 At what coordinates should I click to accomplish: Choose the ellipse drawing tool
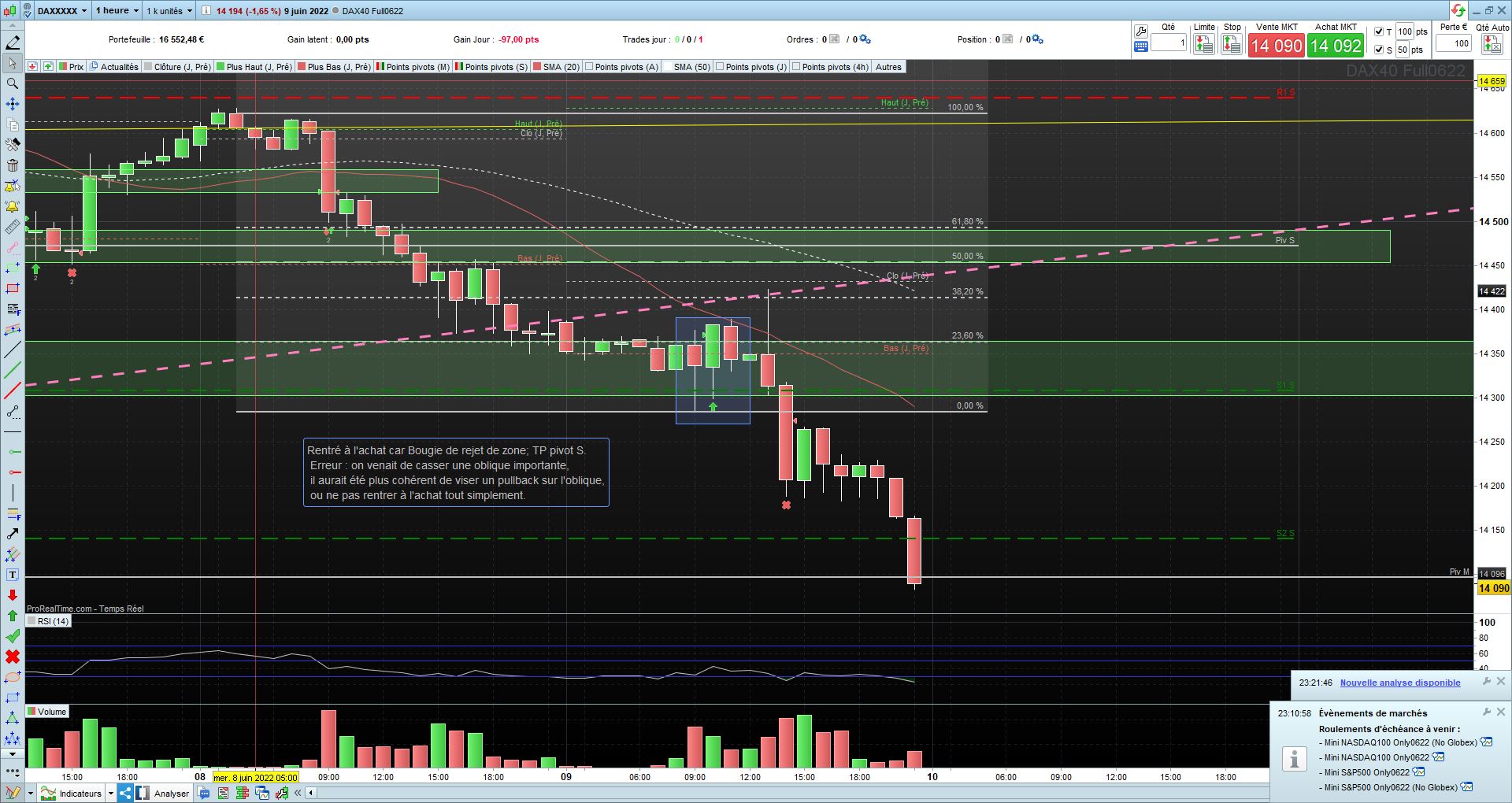(x=12, y=677)
